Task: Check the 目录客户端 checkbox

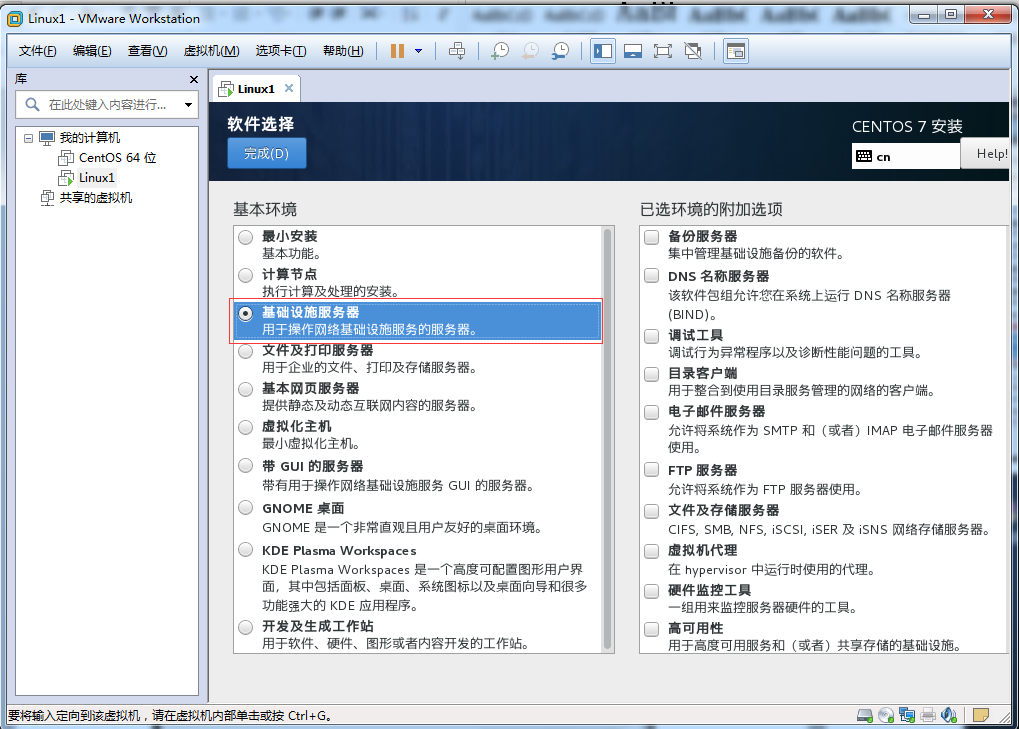Action: point(651,374)
